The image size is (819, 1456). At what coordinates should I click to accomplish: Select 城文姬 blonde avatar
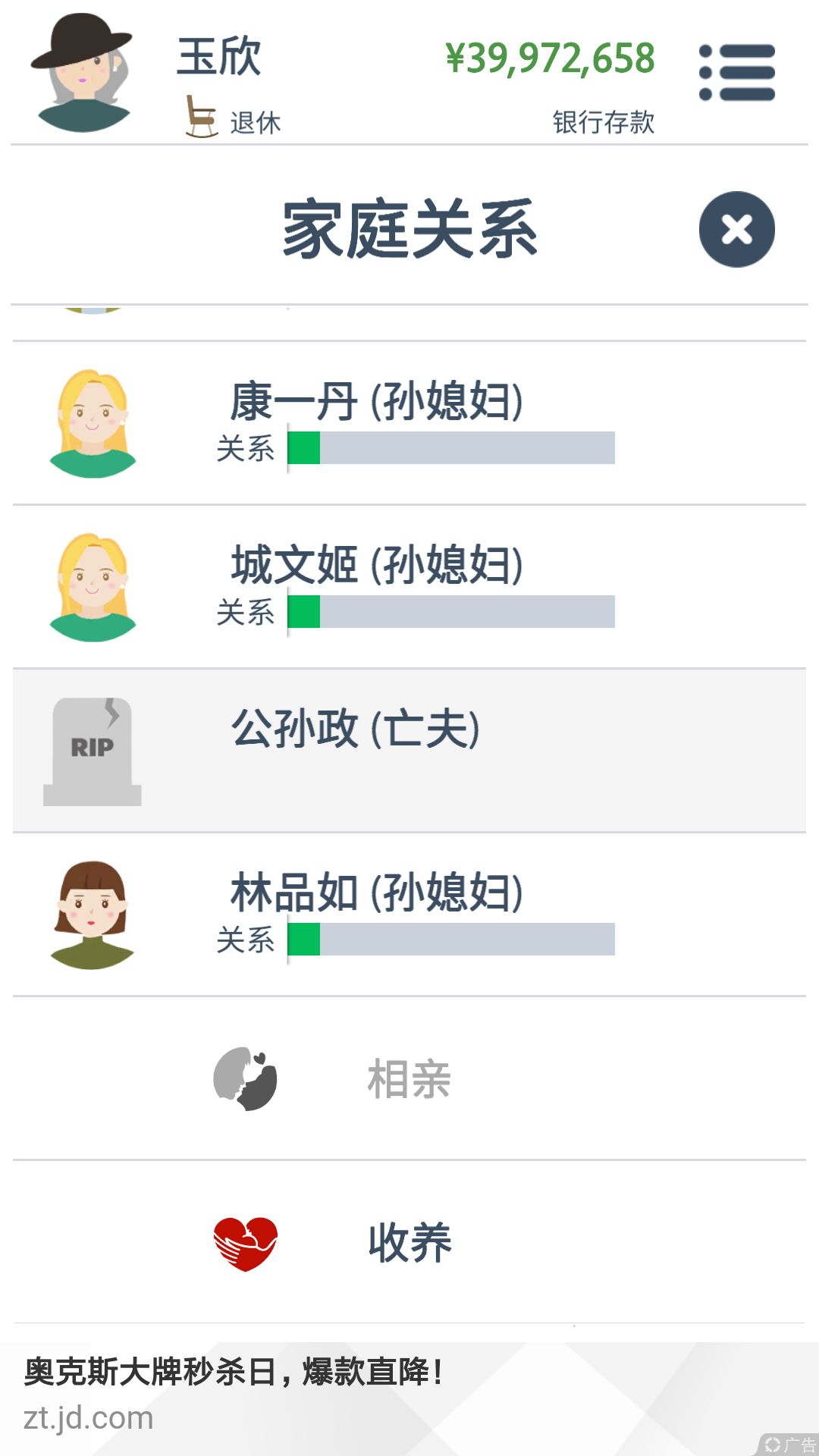93,588
